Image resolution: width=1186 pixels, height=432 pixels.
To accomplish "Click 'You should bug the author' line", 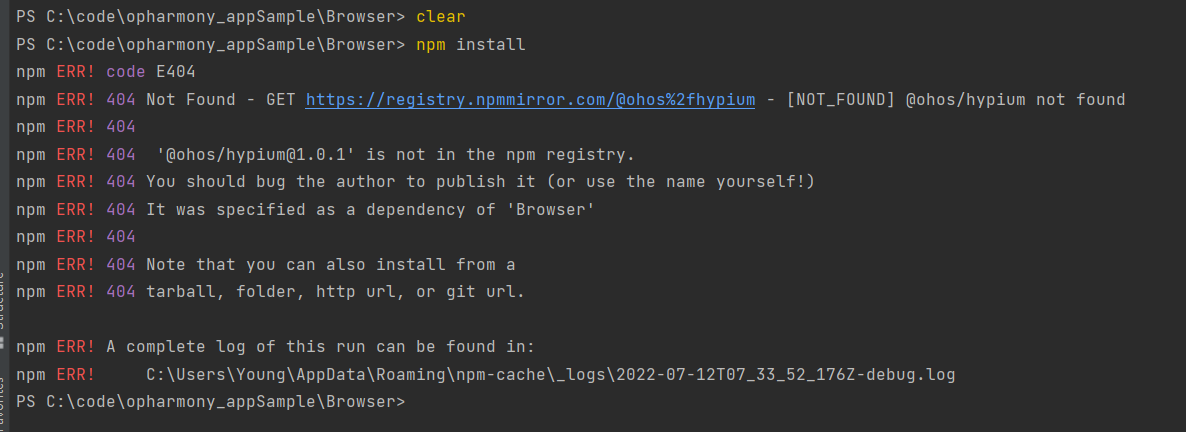I will (480, 182).
